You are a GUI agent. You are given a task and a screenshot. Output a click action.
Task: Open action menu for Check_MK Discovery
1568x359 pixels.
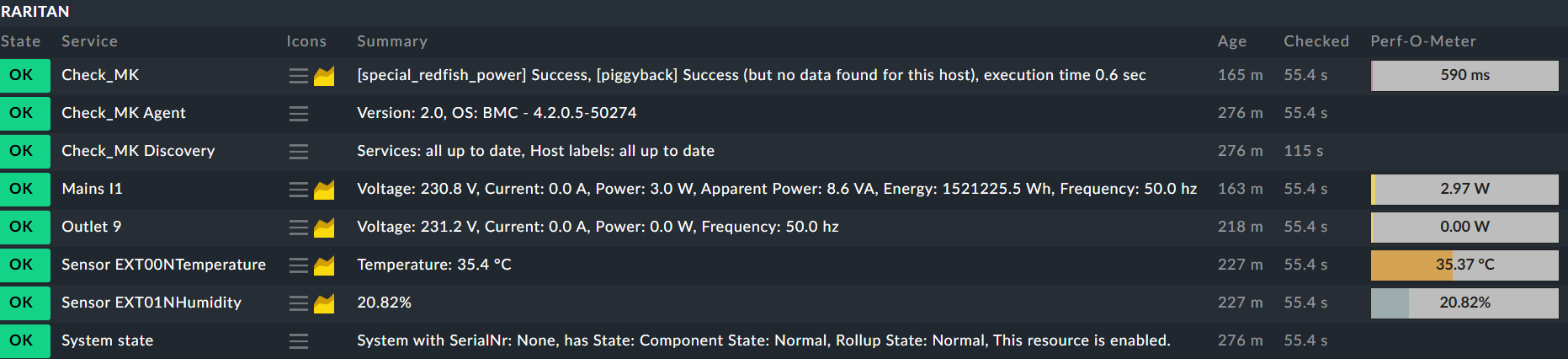(x=298, y=152)
